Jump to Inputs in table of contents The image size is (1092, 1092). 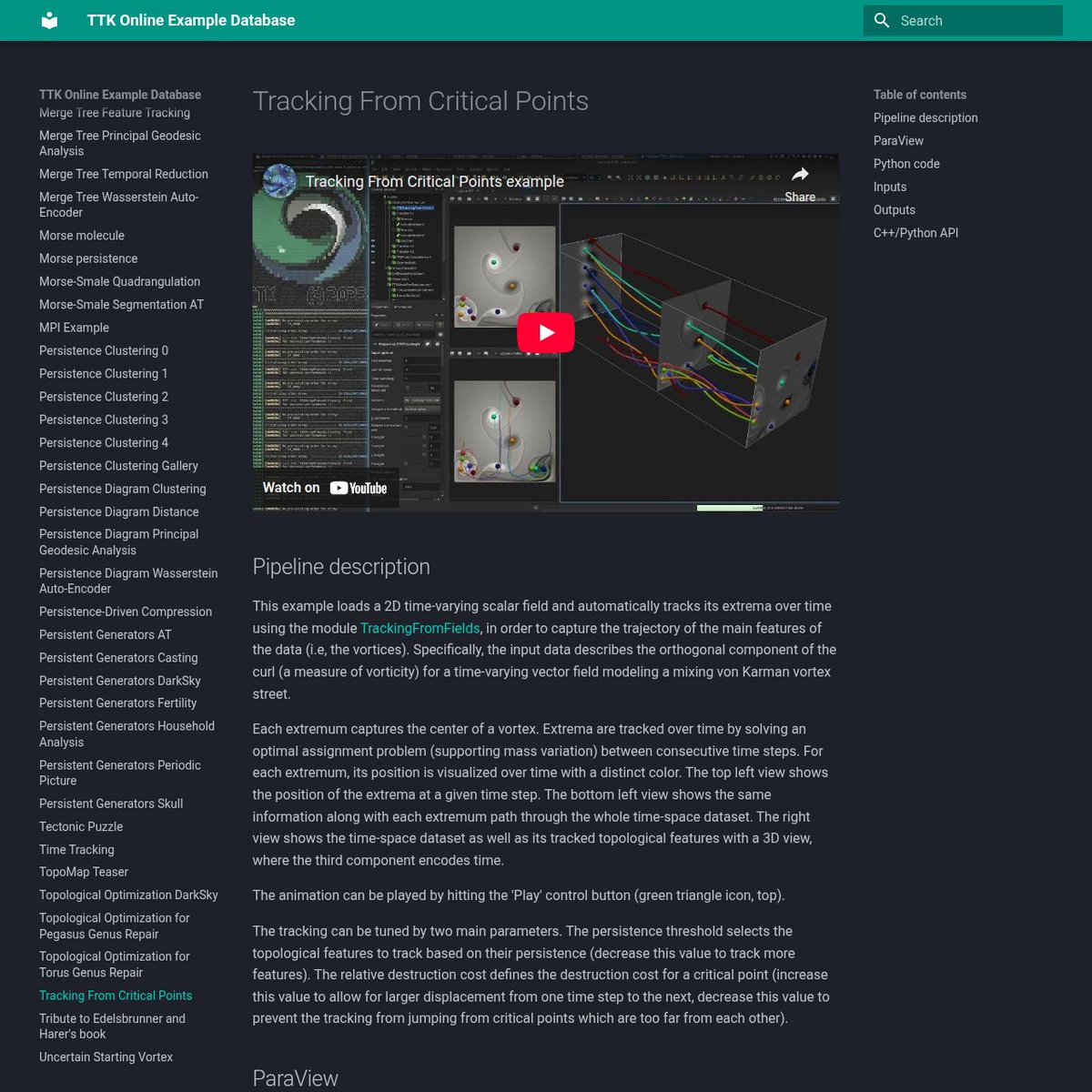[x=890, y=187]
